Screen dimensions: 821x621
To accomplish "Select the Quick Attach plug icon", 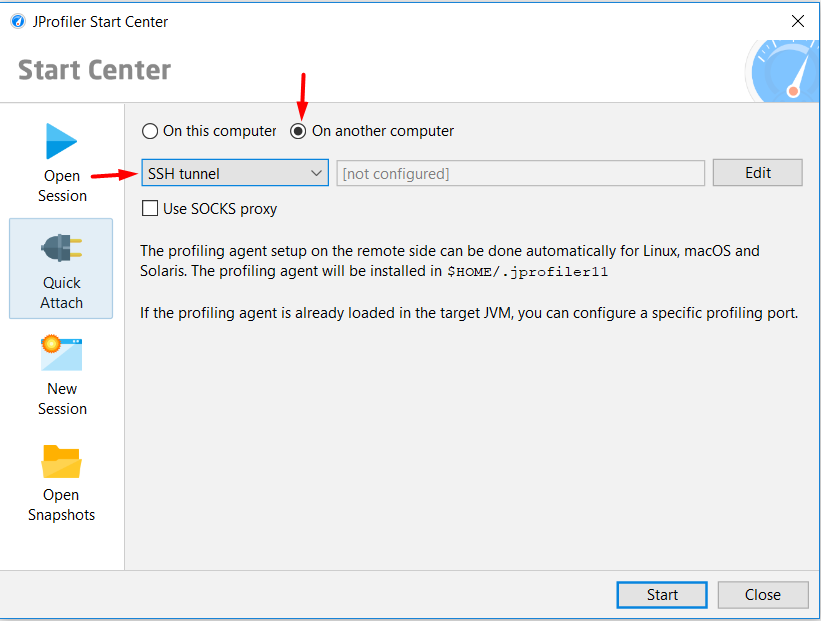I will coord(62,248).
